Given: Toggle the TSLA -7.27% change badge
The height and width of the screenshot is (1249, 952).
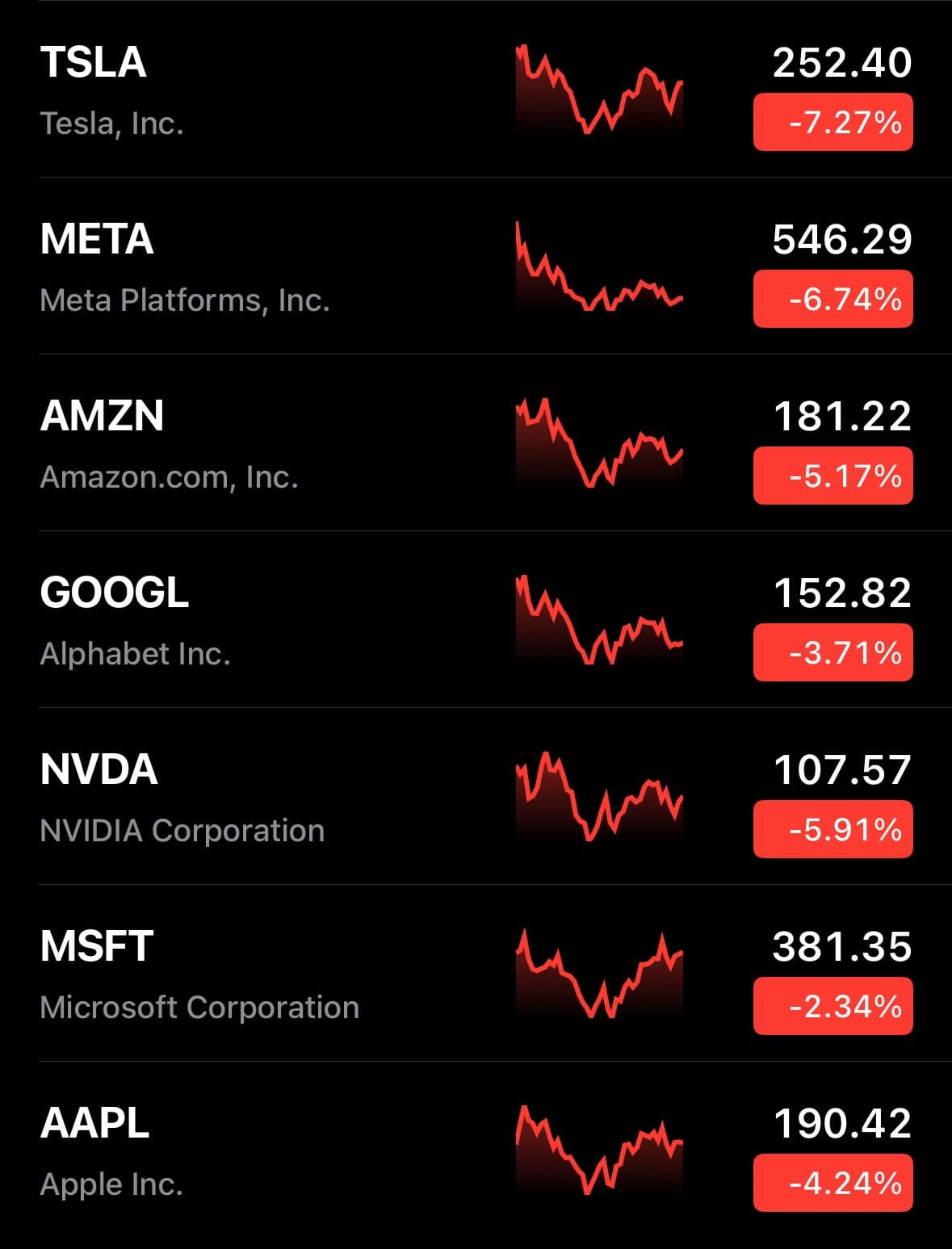Looking at the screenshot, I should coord(833,122).
